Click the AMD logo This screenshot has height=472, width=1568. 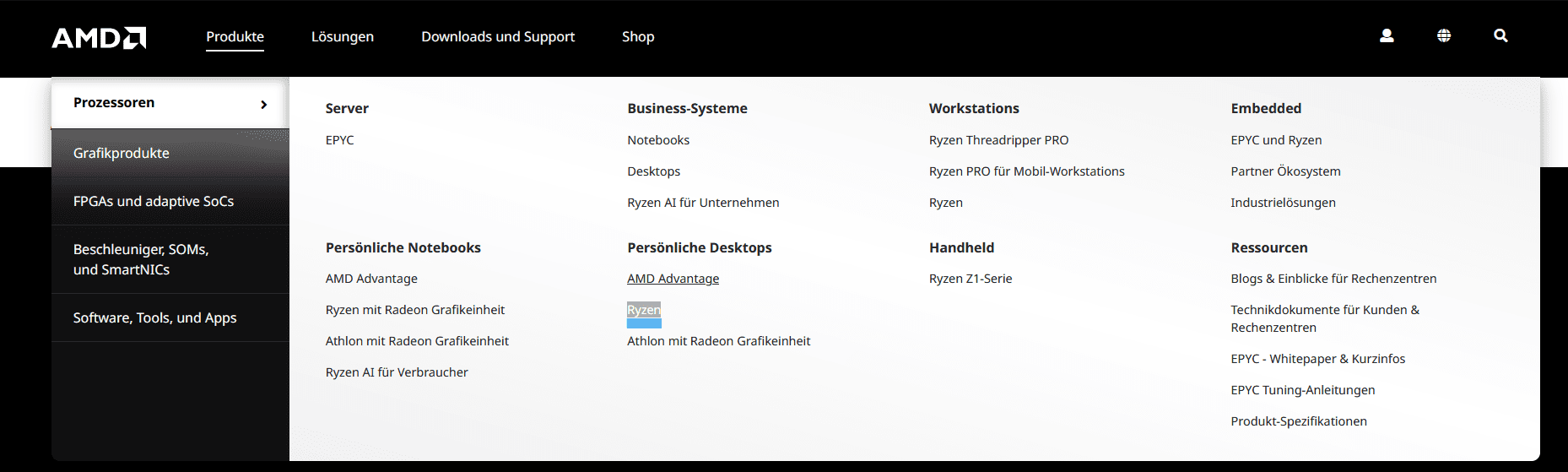tap(99, 38)
